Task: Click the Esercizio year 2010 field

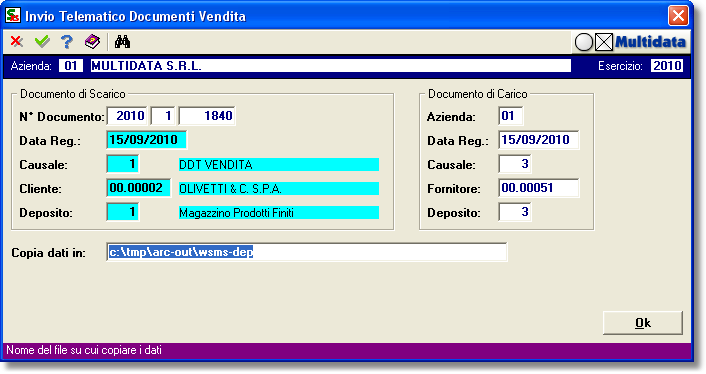Action: tap(667, 66)
